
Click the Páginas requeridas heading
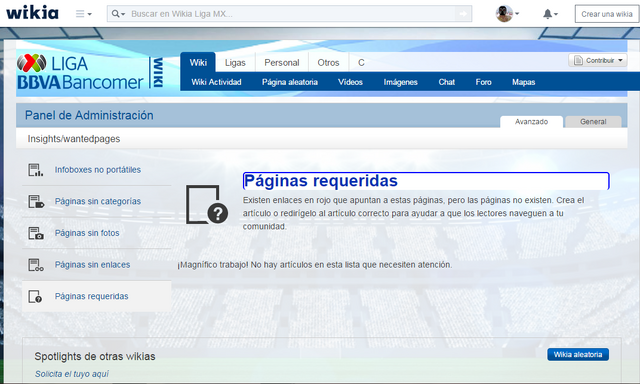click(x=320, y=181)
